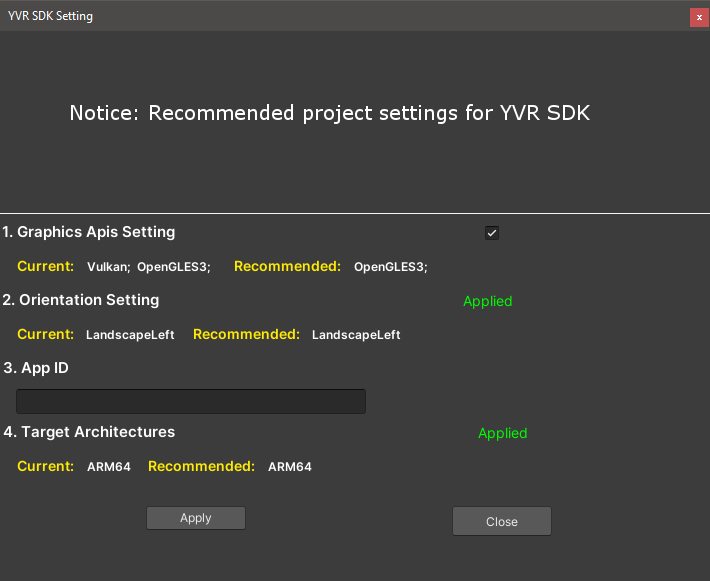The height and width of the screenshot is (581, 710).
Task: Toggle the Graphics Apis Setting checkbox
Action: pyautogui.click(x=492, y=233)
